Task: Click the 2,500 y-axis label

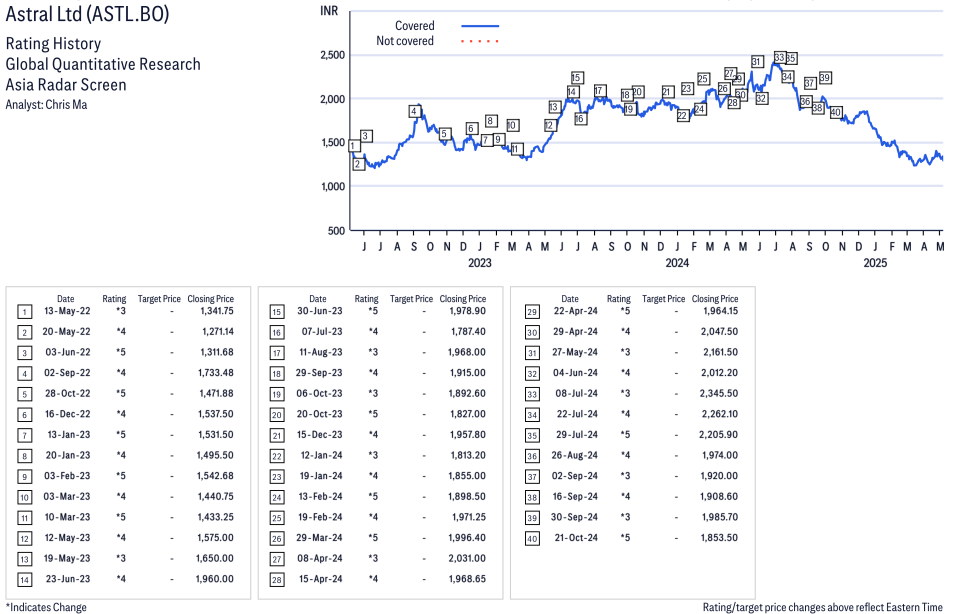Action: (x=333, y=55)
